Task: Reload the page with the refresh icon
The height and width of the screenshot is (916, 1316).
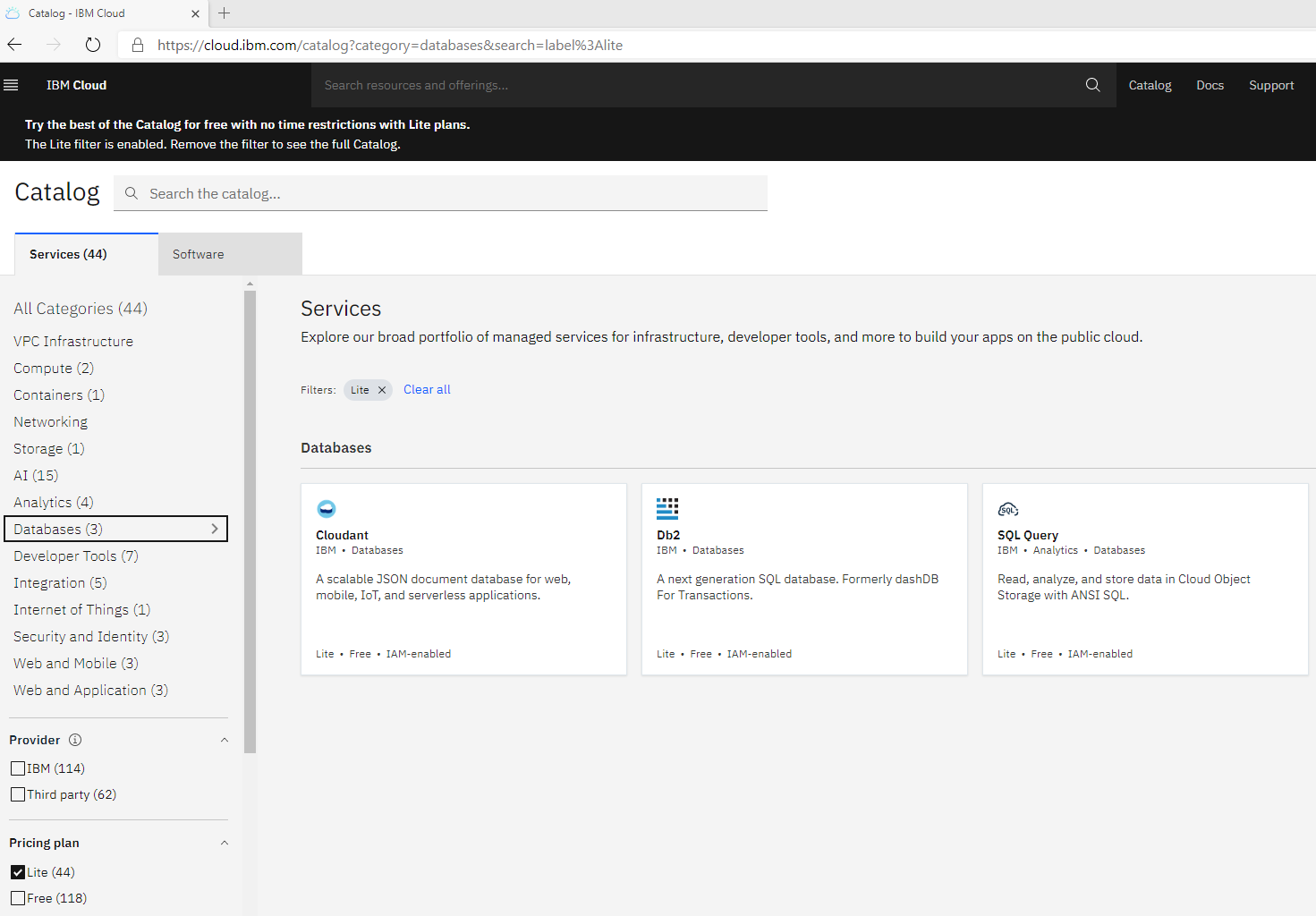Action: point(93,45)
